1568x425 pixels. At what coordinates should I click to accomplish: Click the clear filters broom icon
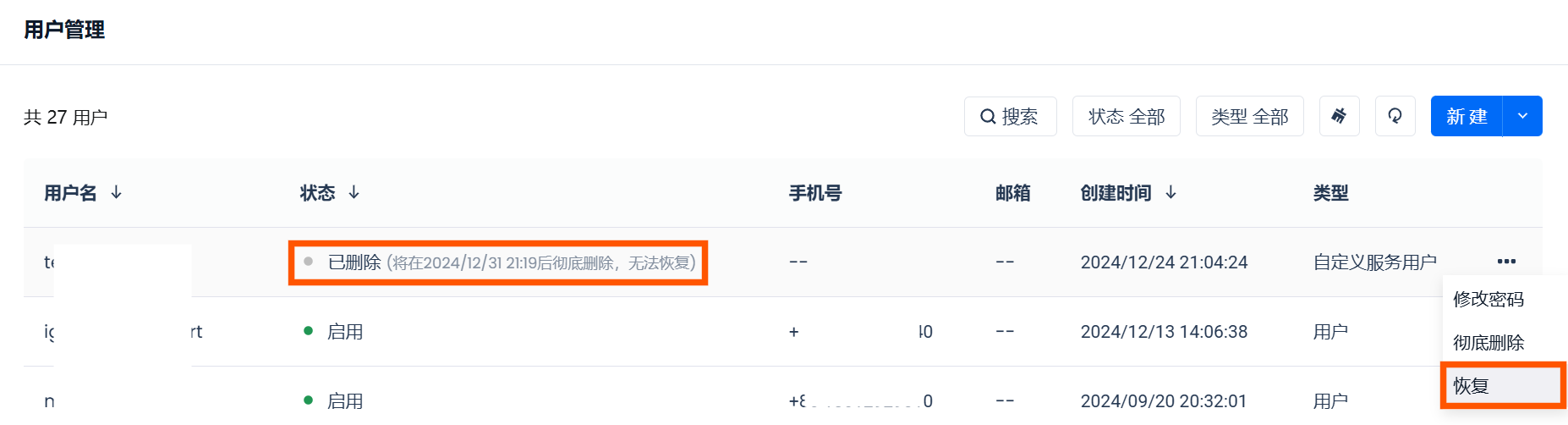pyautogui.click(x=1339, y=116)
